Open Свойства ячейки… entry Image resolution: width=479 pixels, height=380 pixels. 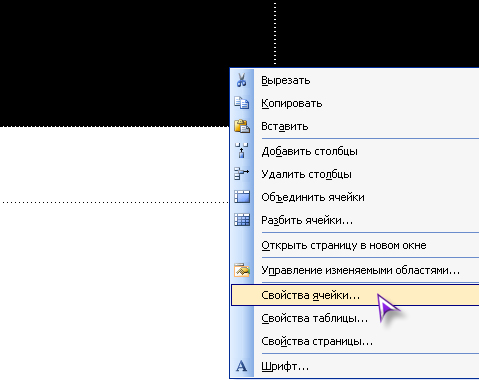click(x=355, y=295)
